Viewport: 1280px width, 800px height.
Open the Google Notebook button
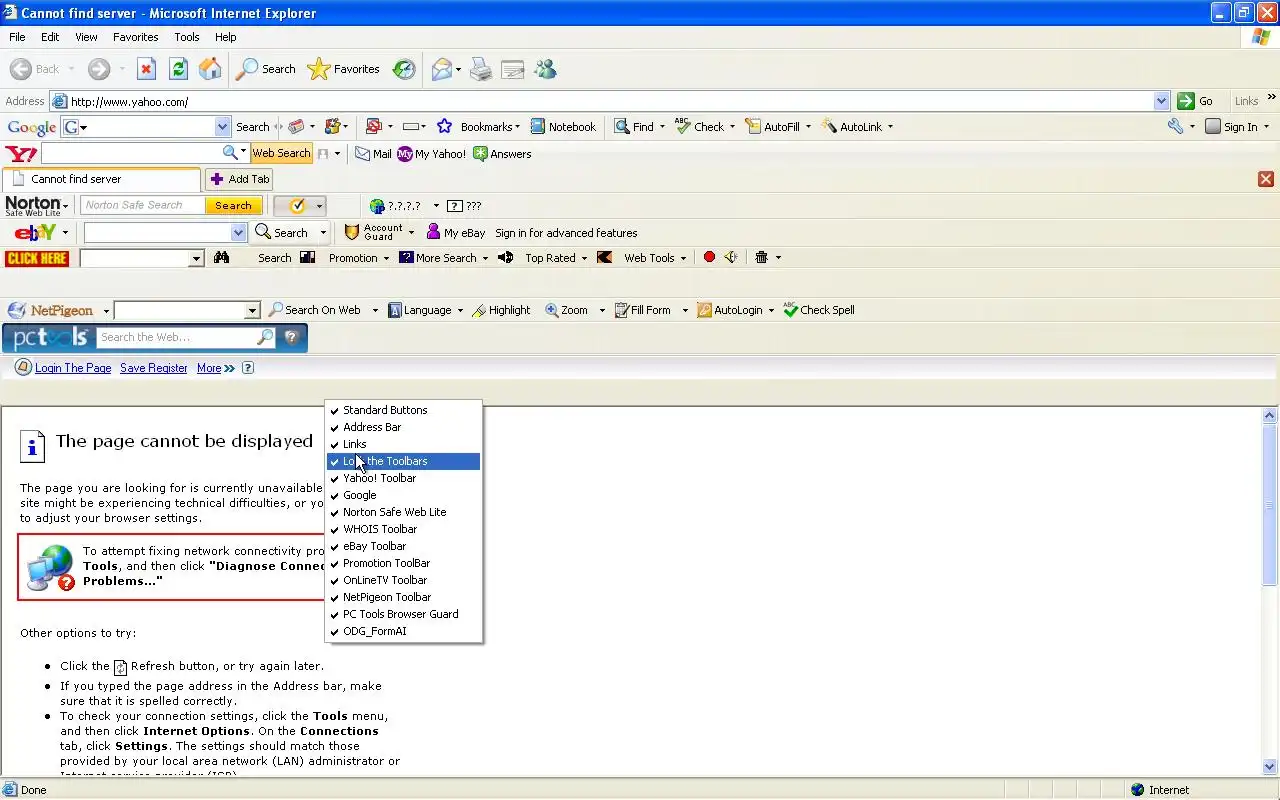click(563, 127)
